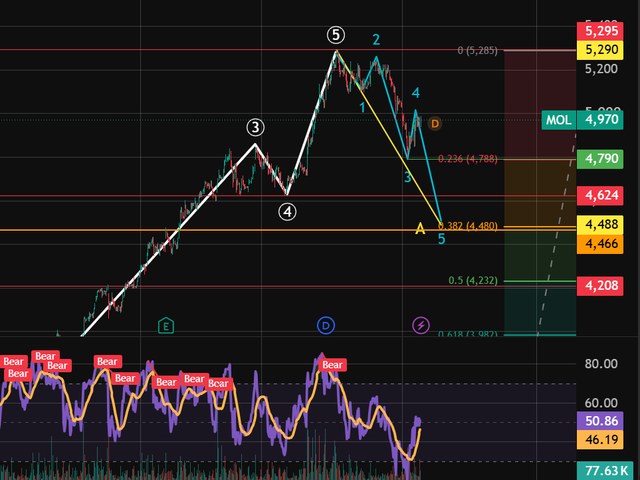Click the 60.00 RSI axis value

[x=601, y=403]
